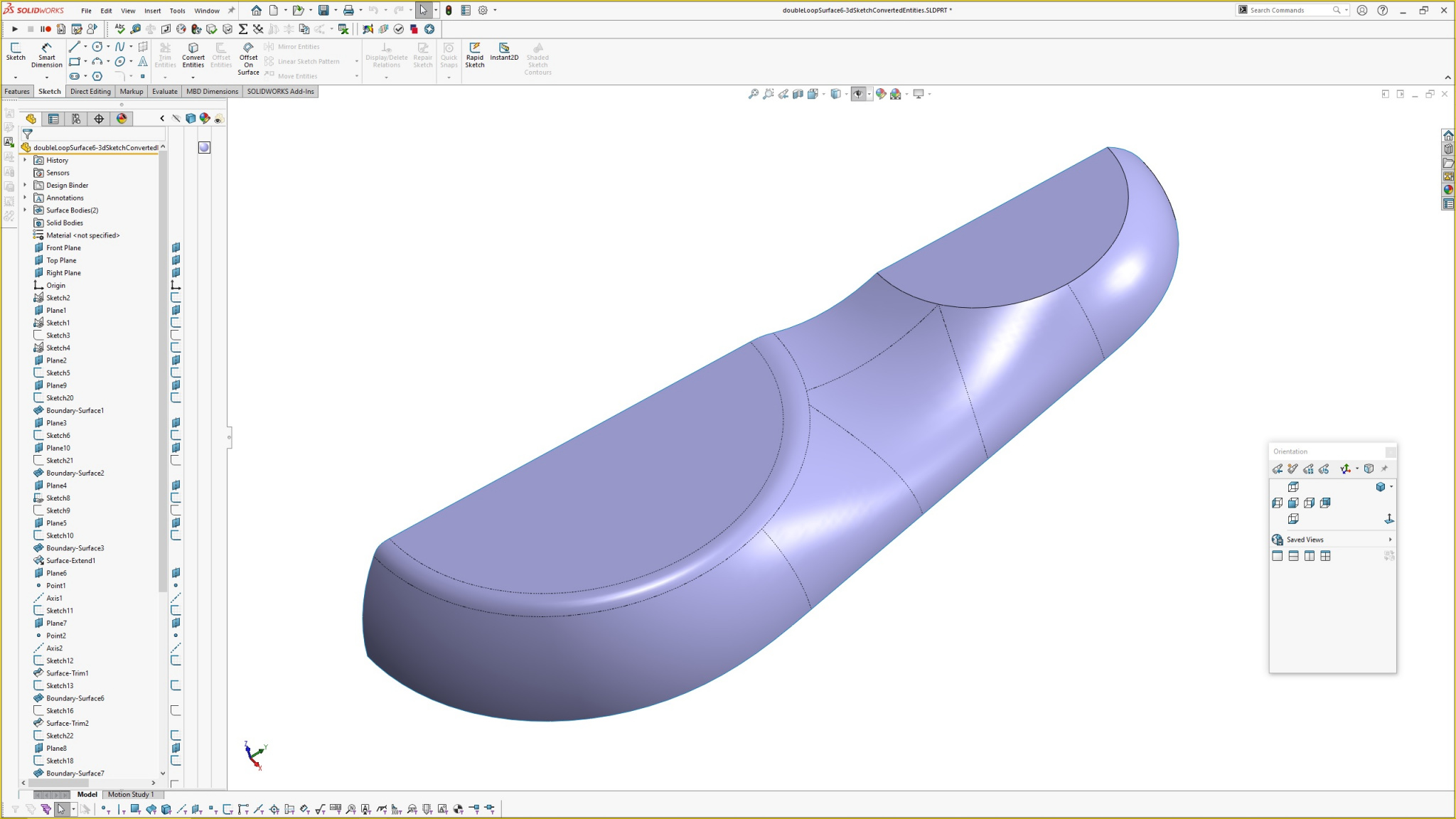The width and height of the screenshot is (1456, 819).
Task: Expand the Design Binder node
Action: 25,185
